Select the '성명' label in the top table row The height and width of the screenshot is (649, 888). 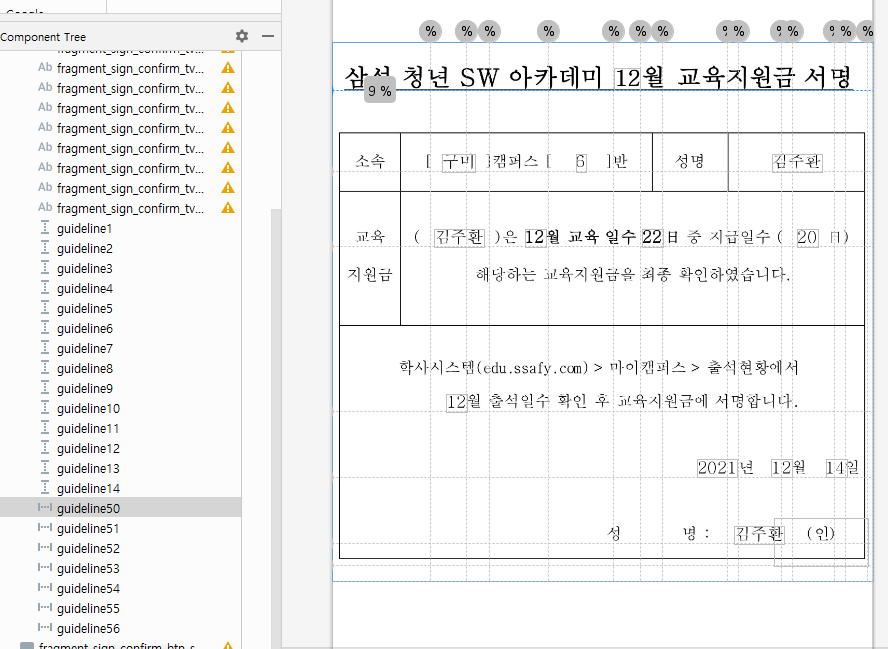[x=689, y=161]
